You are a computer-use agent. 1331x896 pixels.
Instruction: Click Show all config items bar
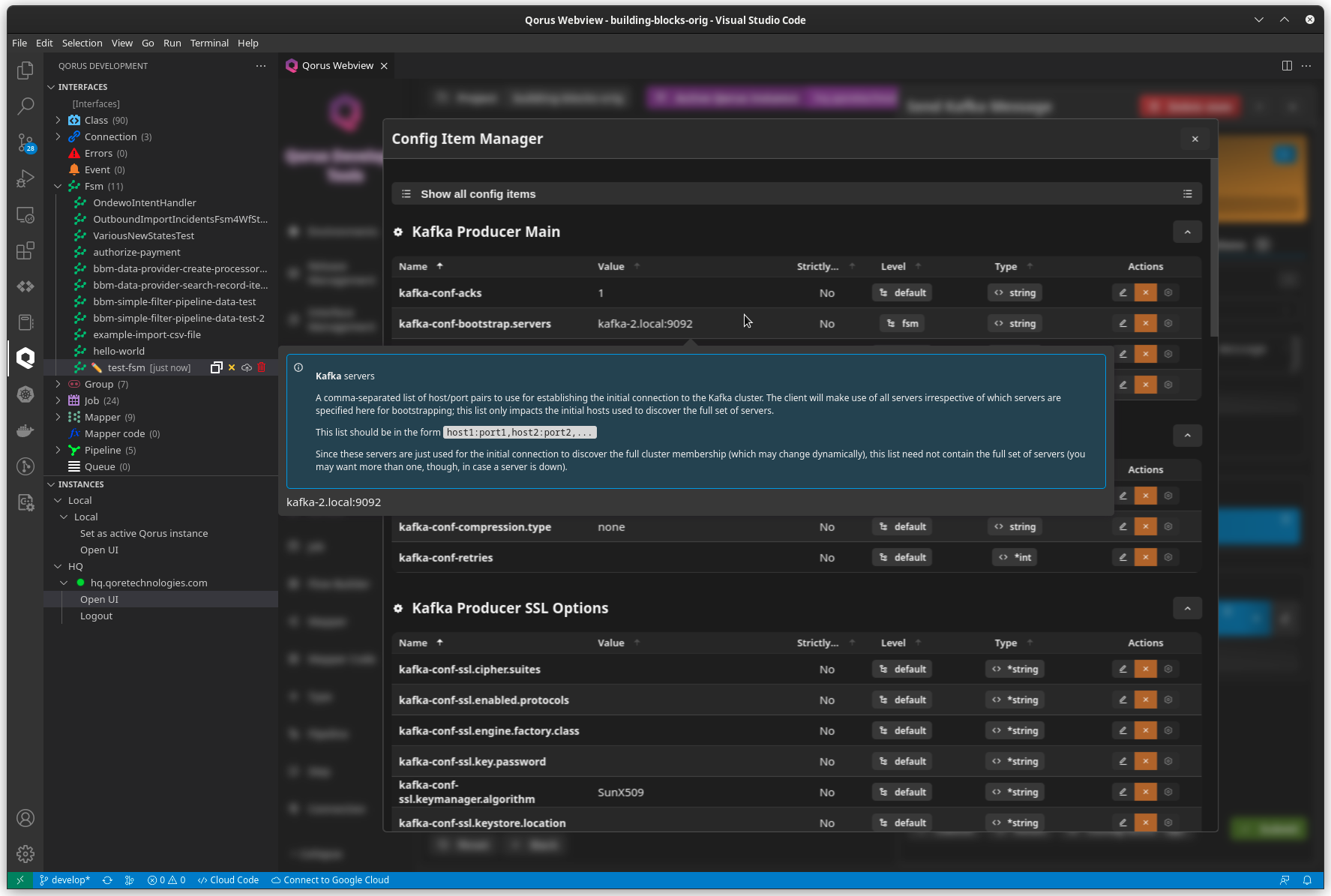tap(796, 194)
